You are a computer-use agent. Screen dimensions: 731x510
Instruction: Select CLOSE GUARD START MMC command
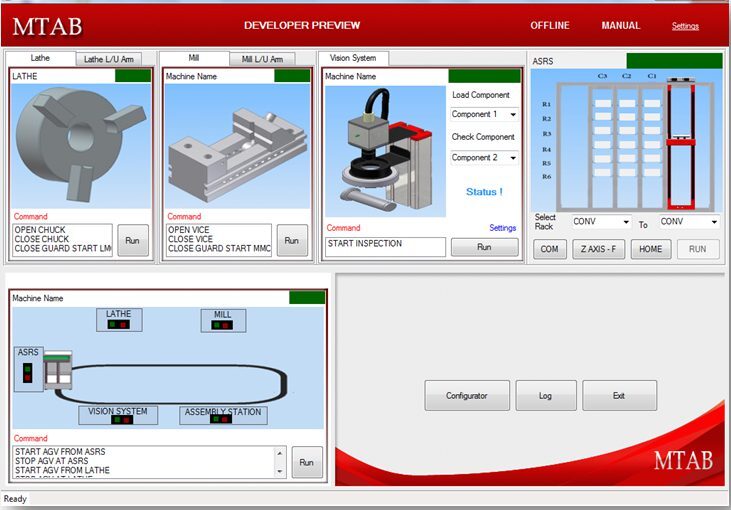pyautogui.click(x=219, y=248)
